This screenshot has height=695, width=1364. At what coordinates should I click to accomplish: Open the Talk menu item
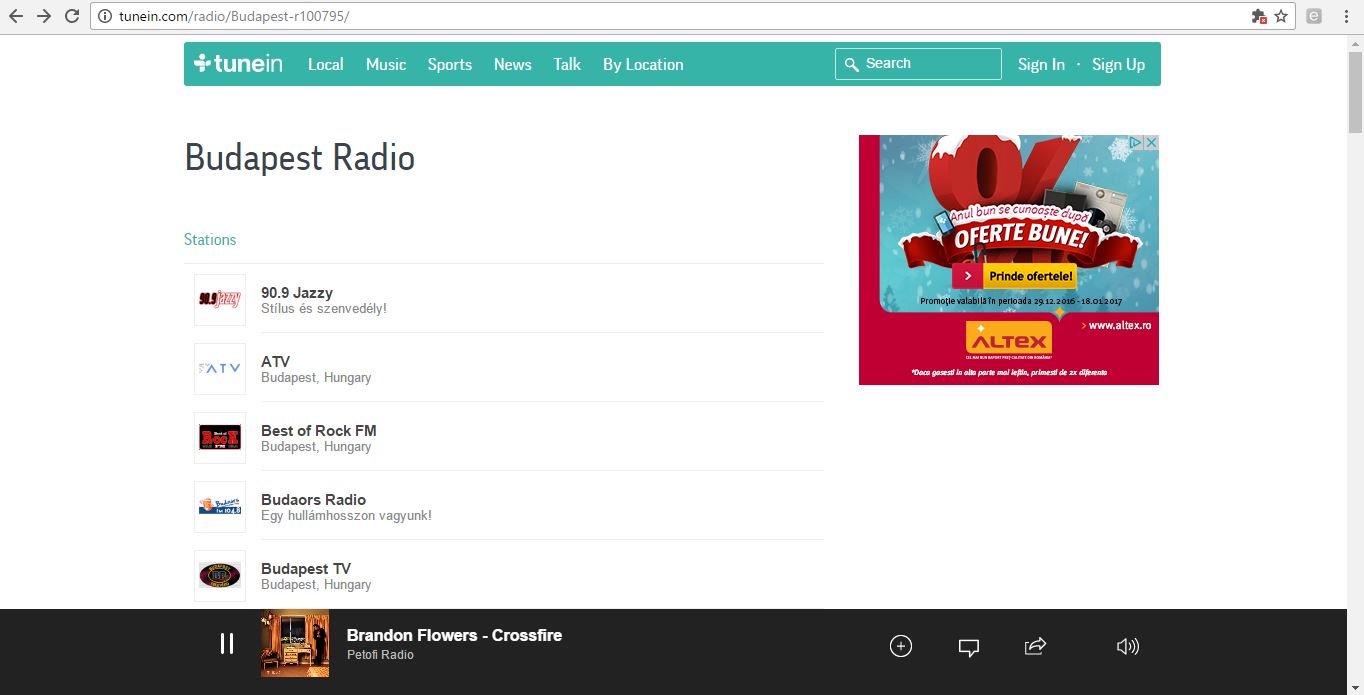tap(567, 64)
